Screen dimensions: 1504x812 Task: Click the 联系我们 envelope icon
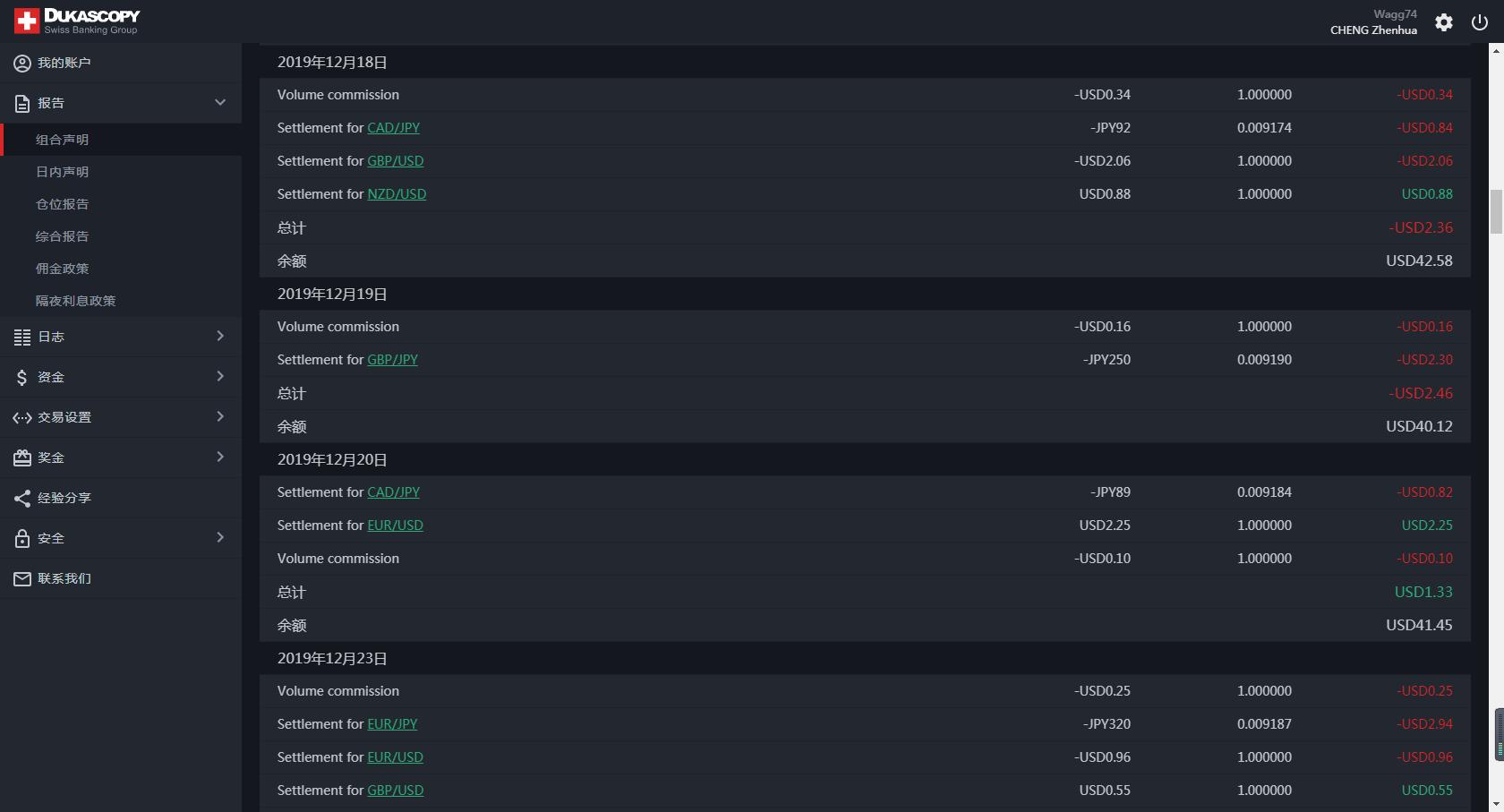click(22, 578)
